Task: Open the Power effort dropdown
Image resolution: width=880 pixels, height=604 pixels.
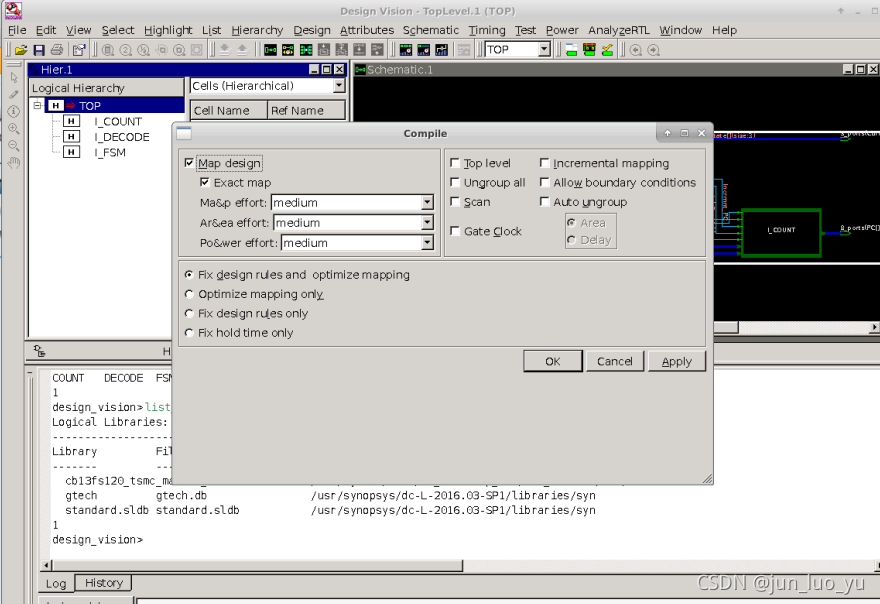Action: coord(427,243)
